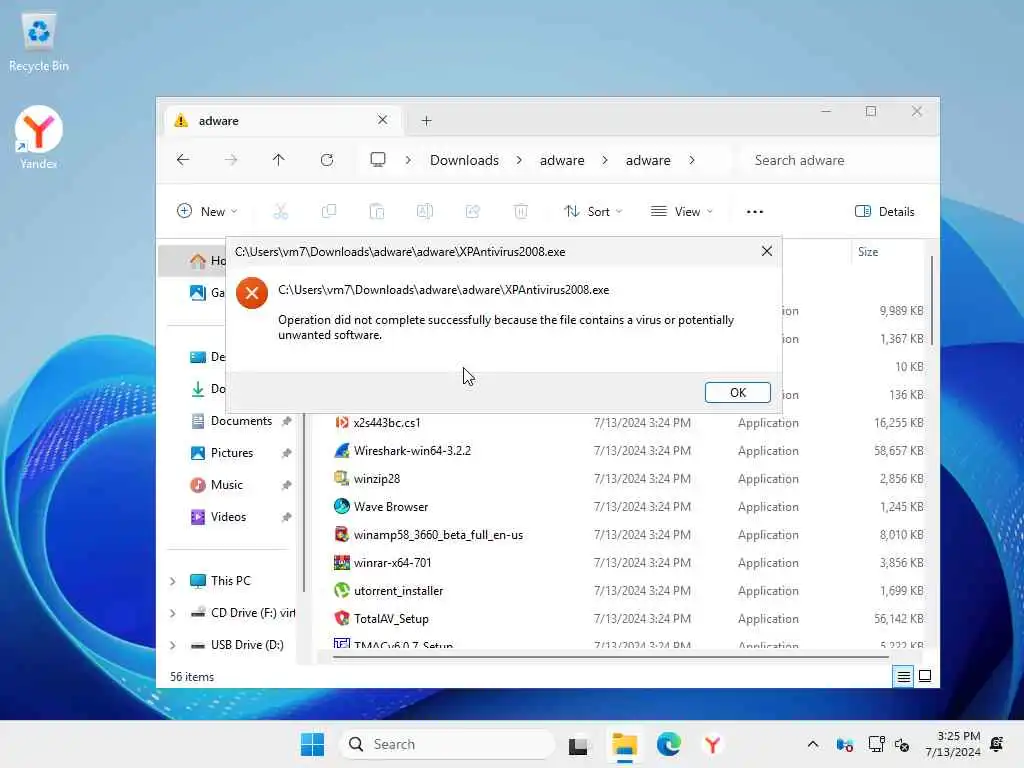Image resolution: width=1024 pixels, height=768 pixels.
Task: Click the Size column header
Action: click(x=868, y=251)
